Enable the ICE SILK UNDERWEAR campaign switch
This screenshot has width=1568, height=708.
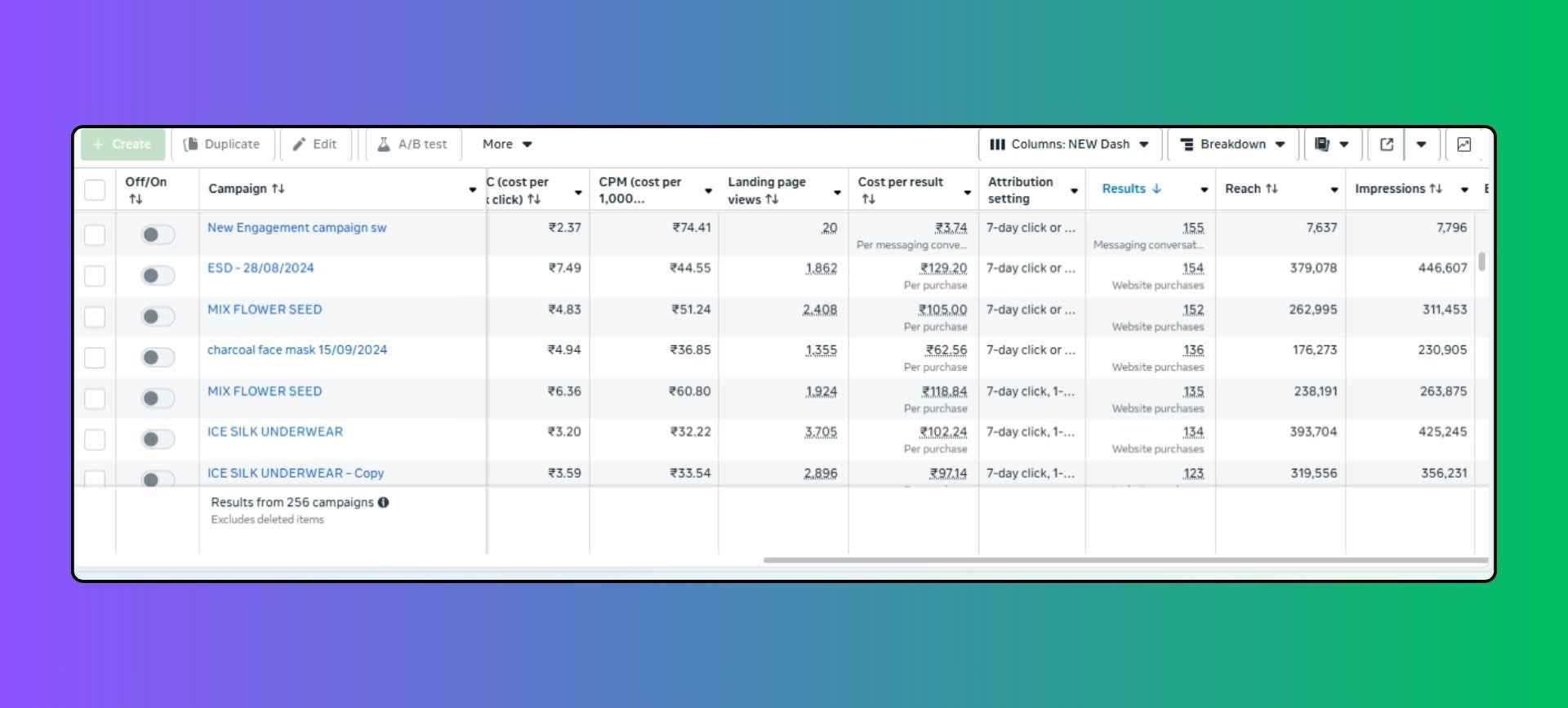click(x=157, y=439)
